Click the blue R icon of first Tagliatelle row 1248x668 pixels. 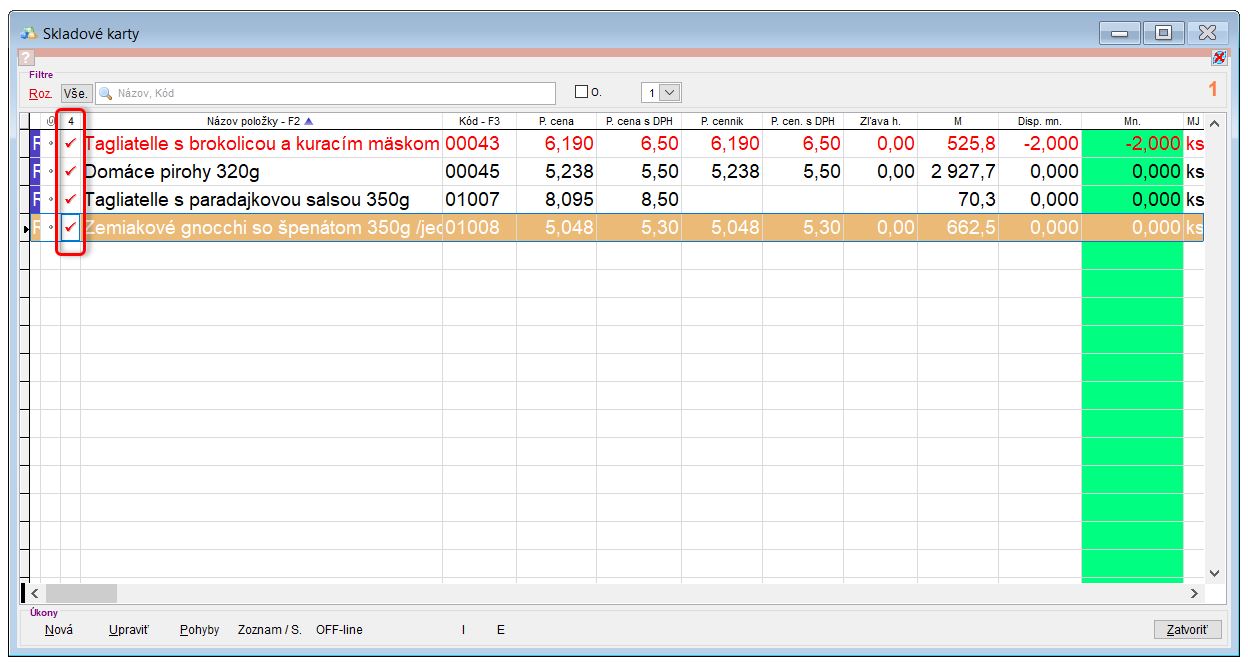pyautogui.click(x=37, y=144)
